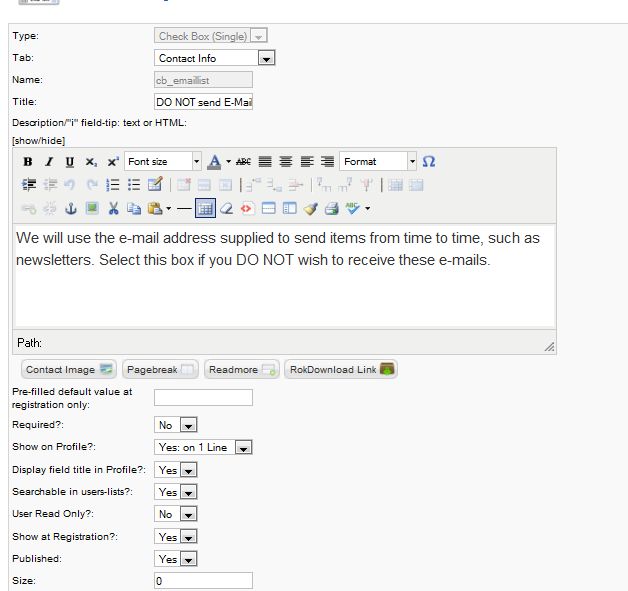Screen dimensions: 628x591
Task: Click the paste clipboard icon
Action: (155, 209)
